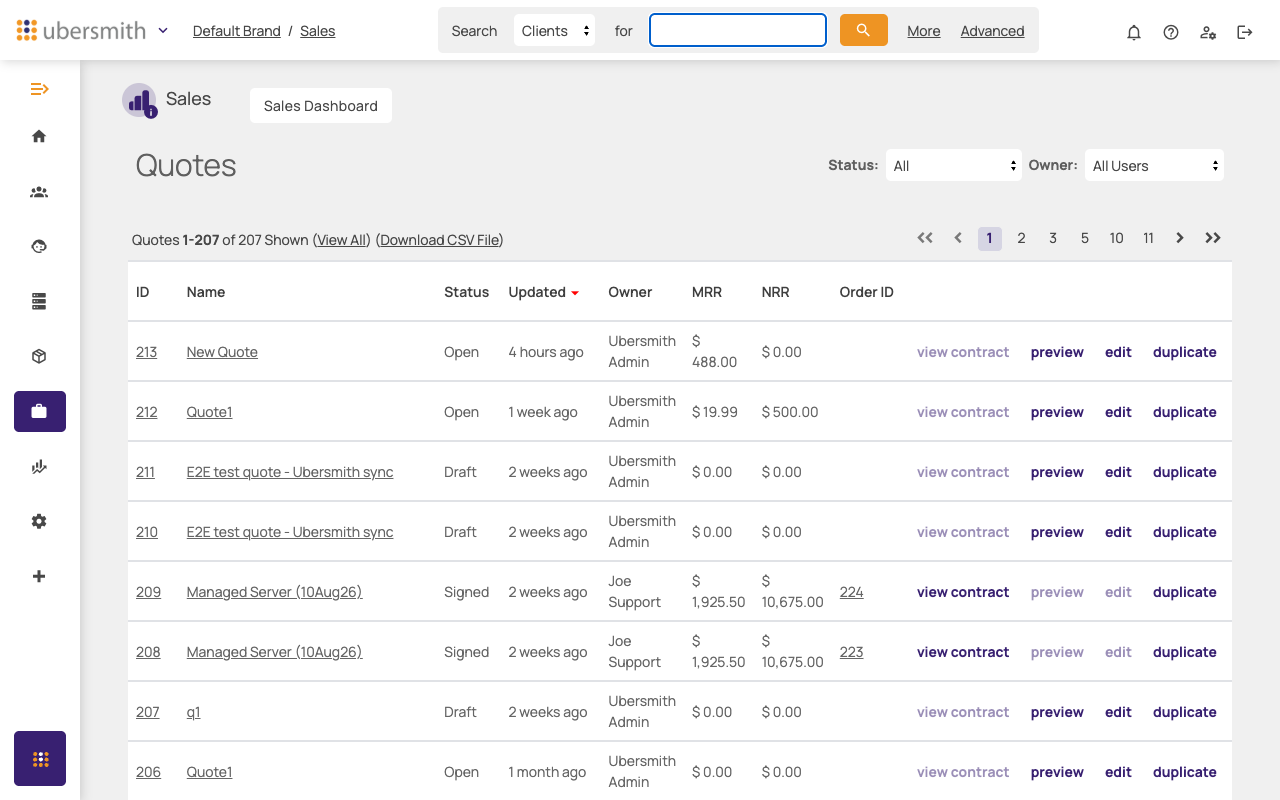This screenshot has height=800, width=1280.
Task: Open the Owner filter dropdown
Action: (x=1154, y=165)
